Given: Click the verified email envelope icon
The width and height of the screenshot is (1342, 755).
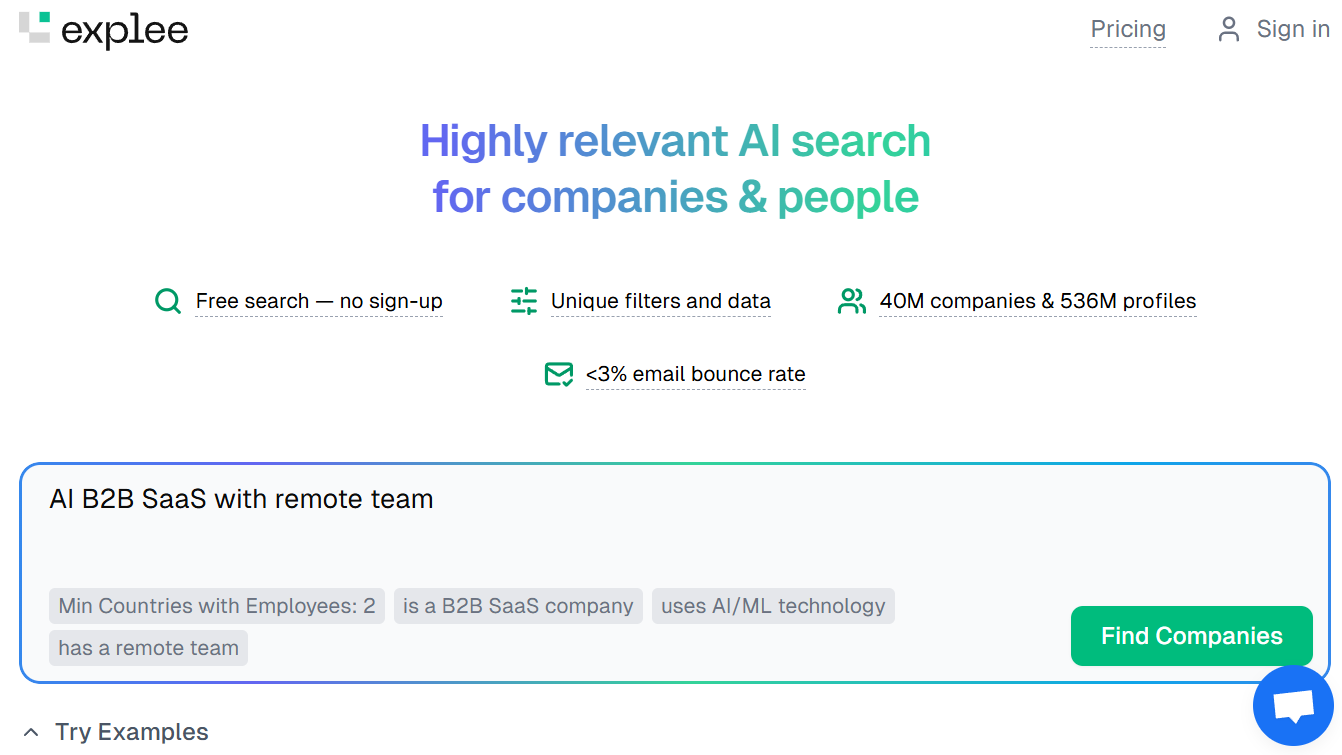Looking at the screenshot, I should pyautogui.click(x=559, y=374).
